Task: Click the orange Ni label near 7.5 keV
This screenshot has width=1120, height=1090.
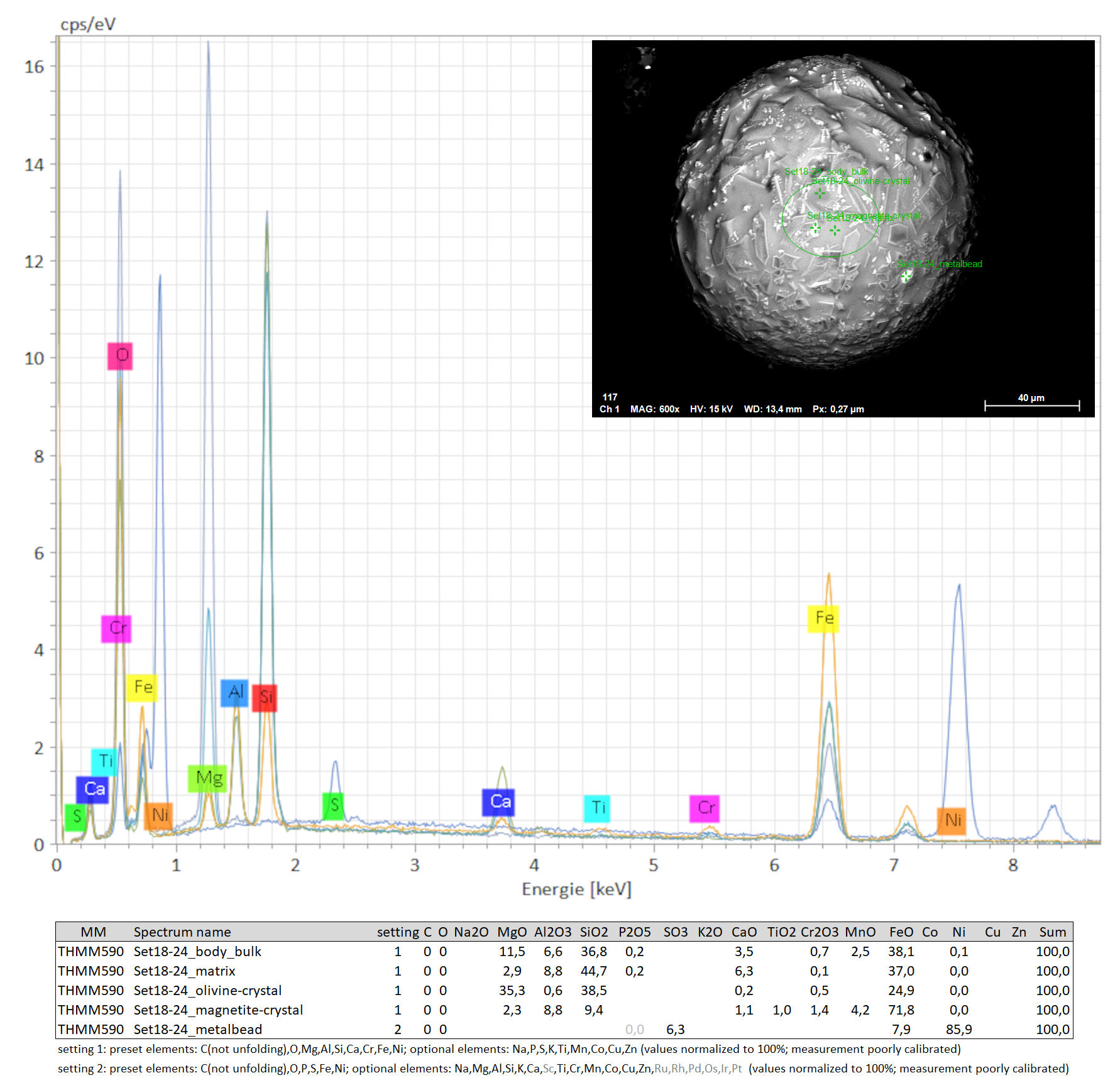Action: pyautogui.click(x=952, y=821)
